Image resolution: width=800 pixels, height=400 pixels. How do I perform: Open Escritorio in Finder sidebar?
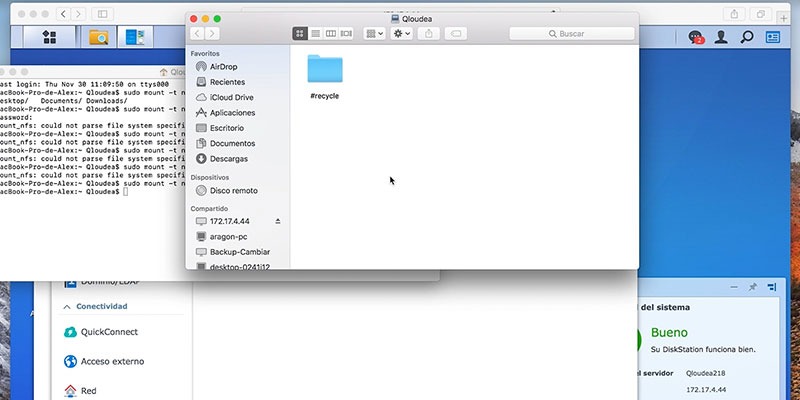[x=227, y=128]
